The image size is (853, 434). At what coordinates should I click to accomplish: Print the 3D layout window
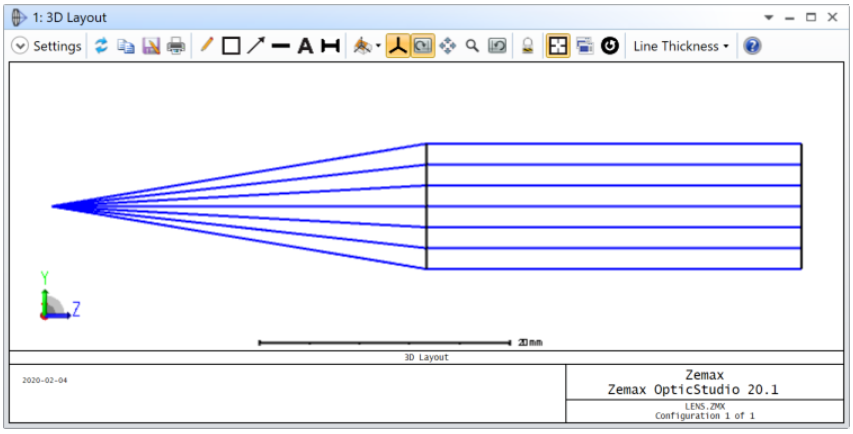(x=176, y=46)
